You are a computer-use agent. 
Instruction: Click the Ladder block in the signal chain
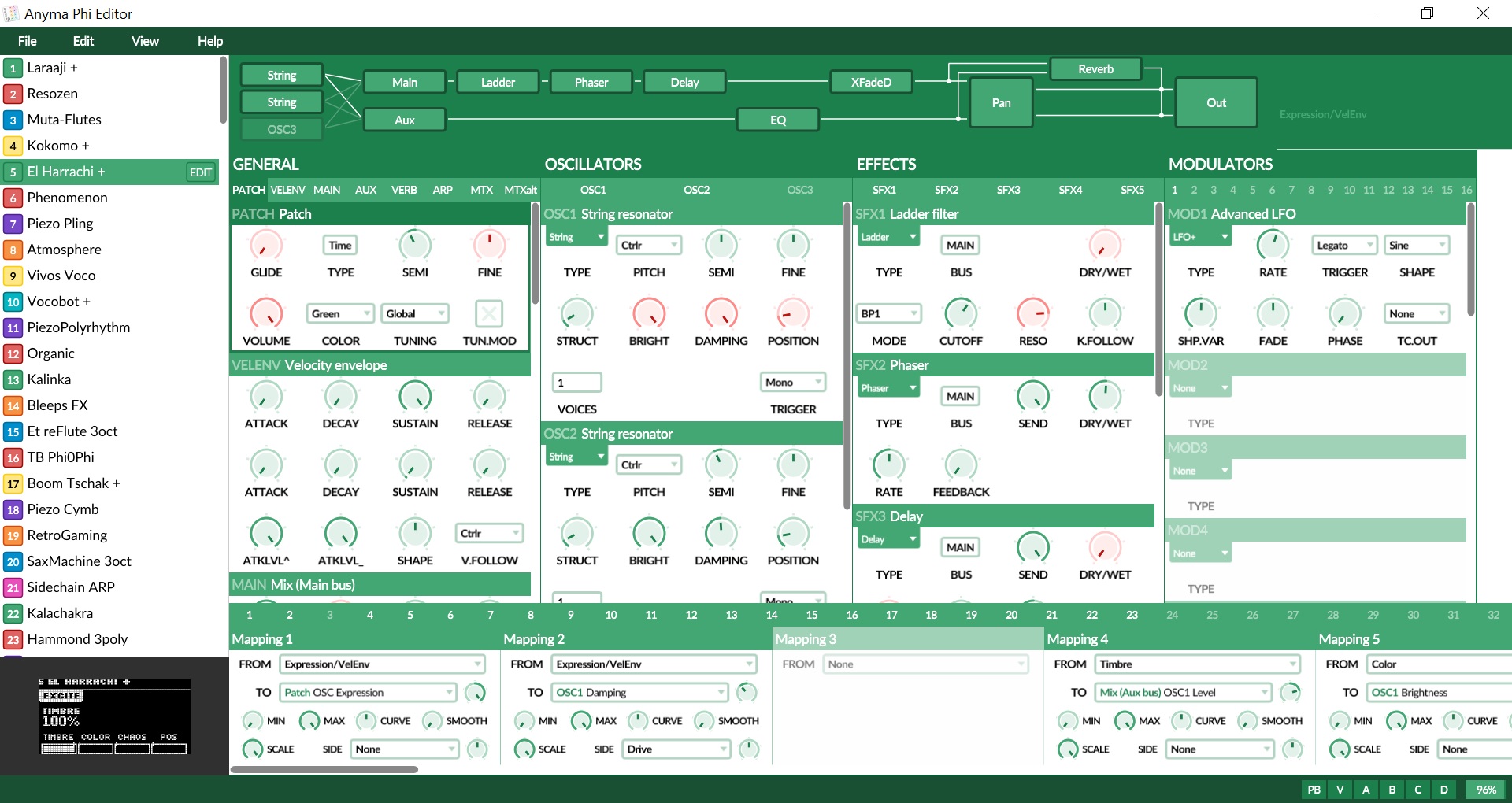[x=498, y=82]
